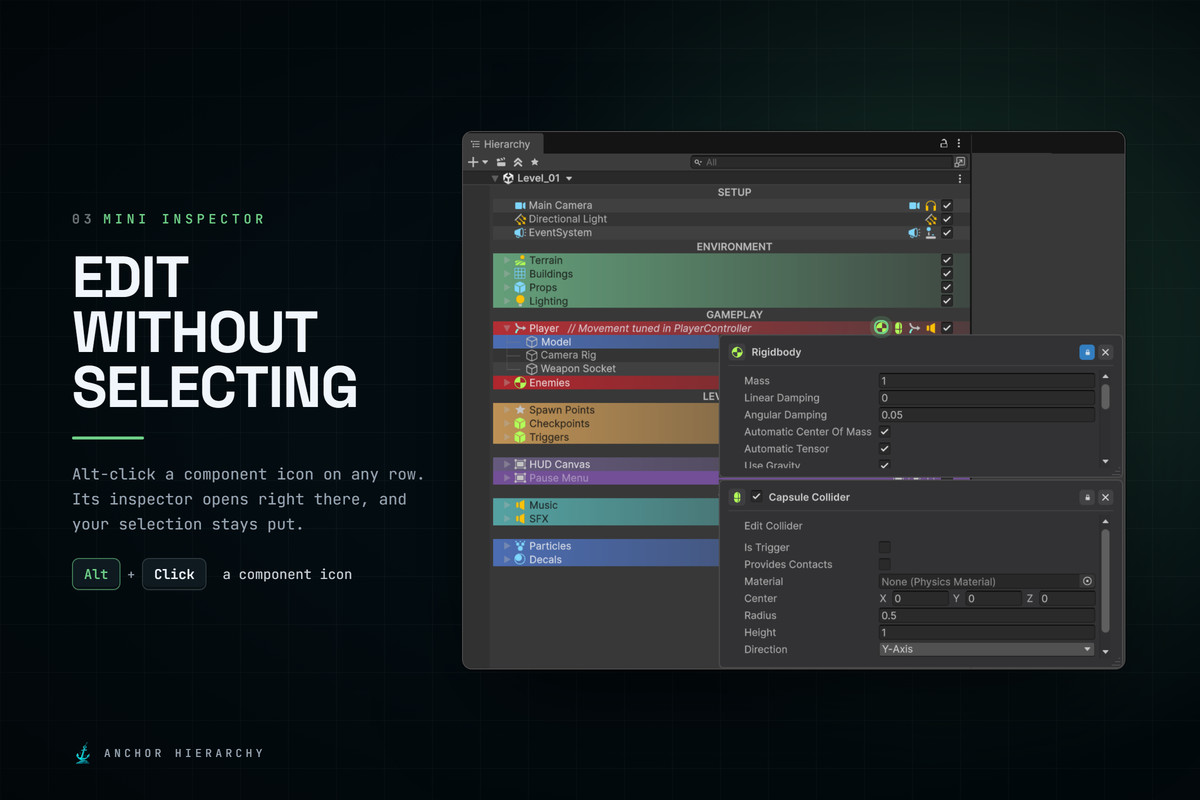Open the add (+) dropdown in Hierarchy
Image resolution: width=1200 pixels, height=800 pixels.
tap(477, 162)
